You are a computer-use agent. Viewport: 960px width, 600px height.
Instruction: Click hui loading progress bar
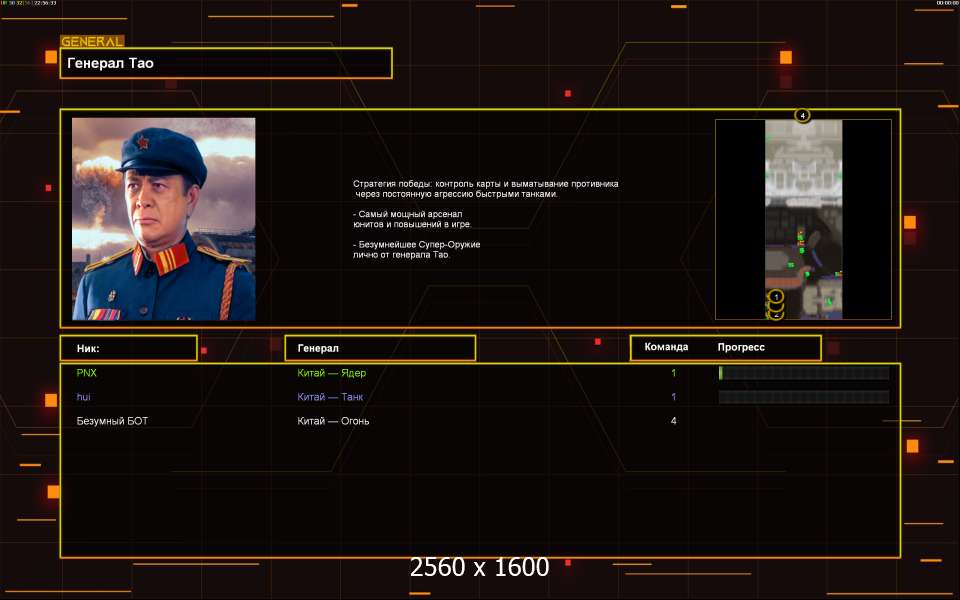tap(804, 397)
